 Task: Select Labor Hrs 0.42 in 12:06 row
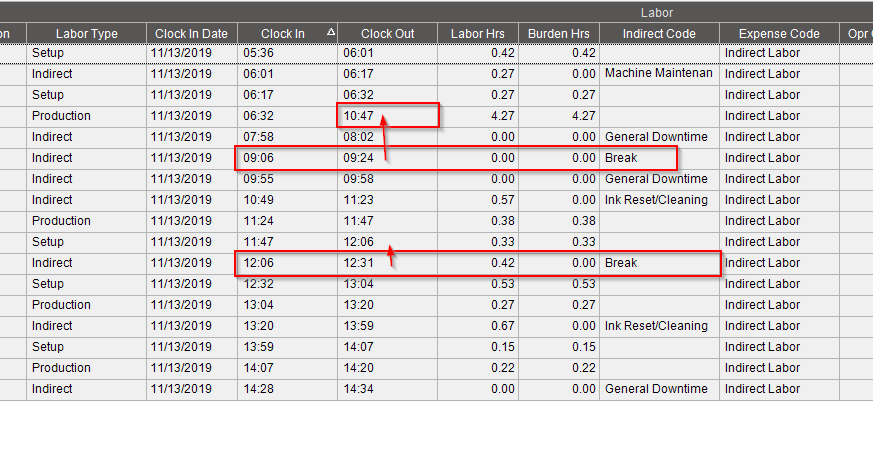coord(478,263)
